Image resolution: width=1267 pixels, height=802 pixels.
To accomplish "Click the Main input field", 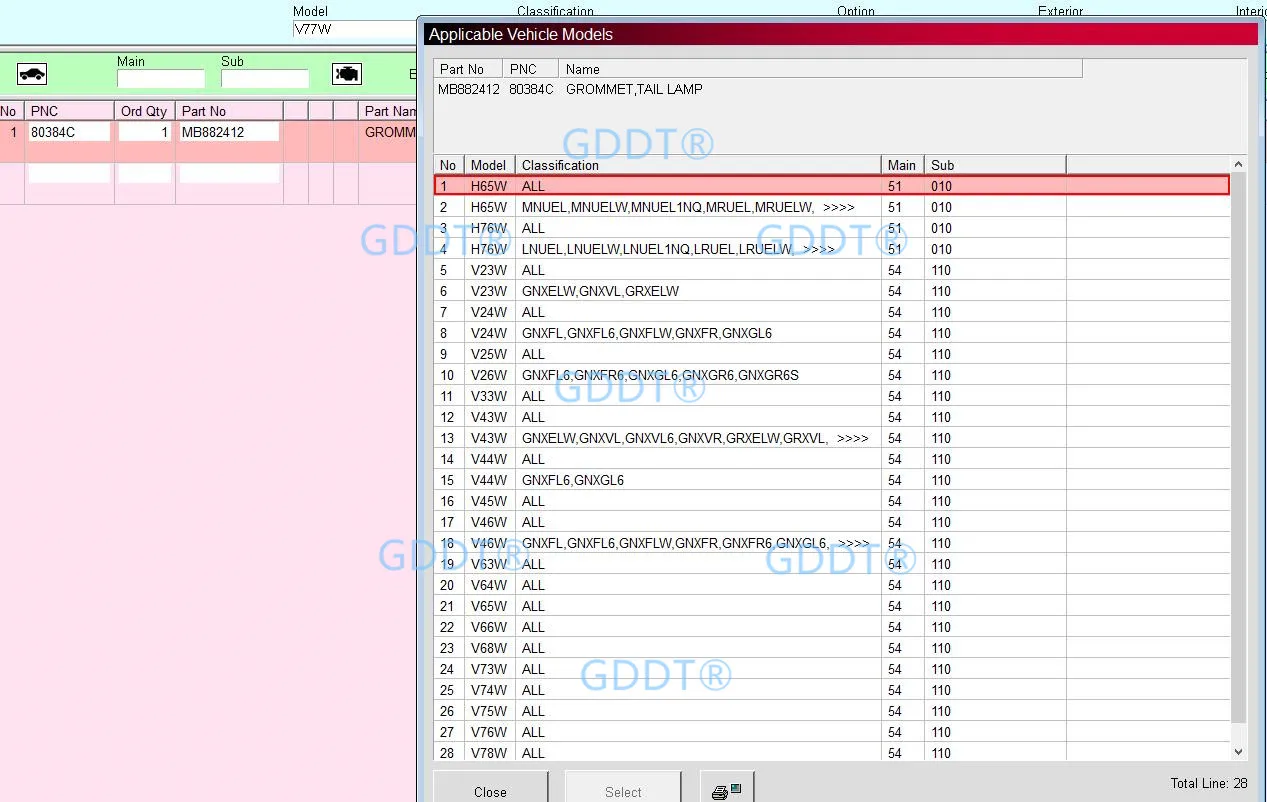I will pyautogui.click(x=160, y=78).
